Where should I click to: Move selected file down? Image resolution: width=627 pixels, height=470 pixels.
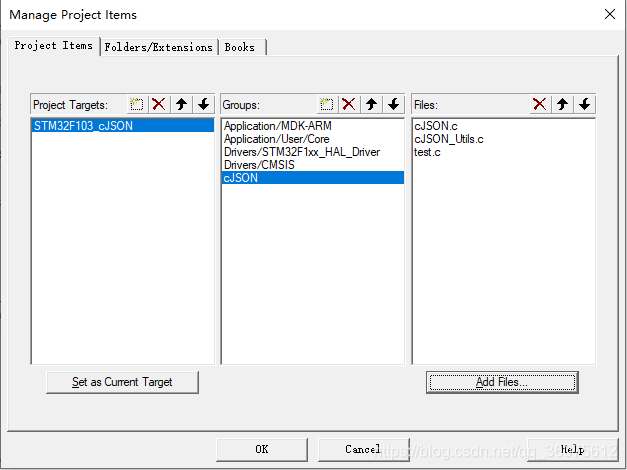(585, 104)
